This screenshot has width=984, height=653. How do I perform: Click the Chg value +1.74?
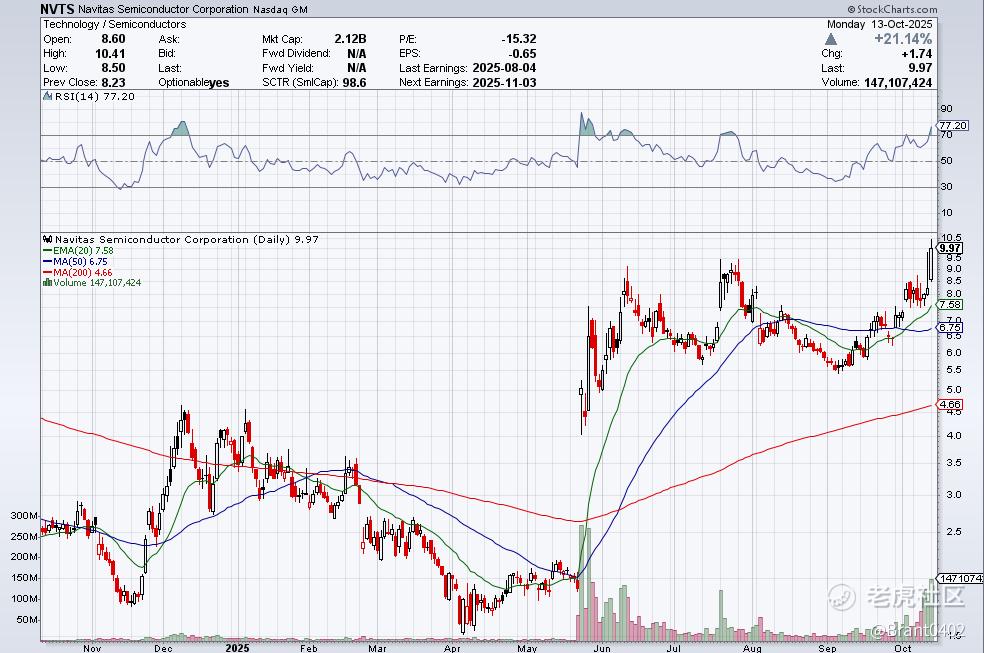(917, 53)
